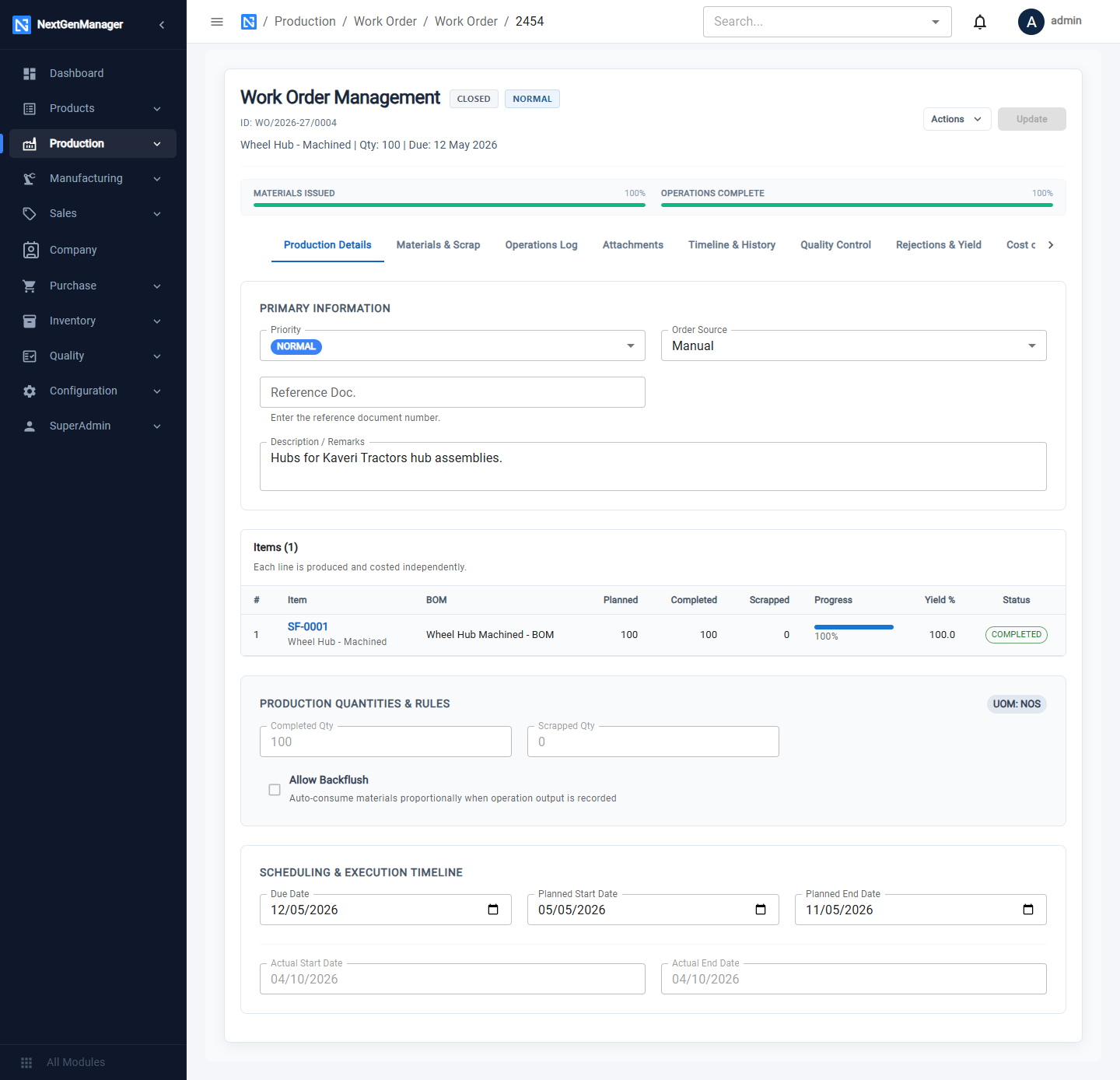This screenshot has height=1080, width=1120.
Task: Click the Quality checklist icon
Action: tap(30, 356)
